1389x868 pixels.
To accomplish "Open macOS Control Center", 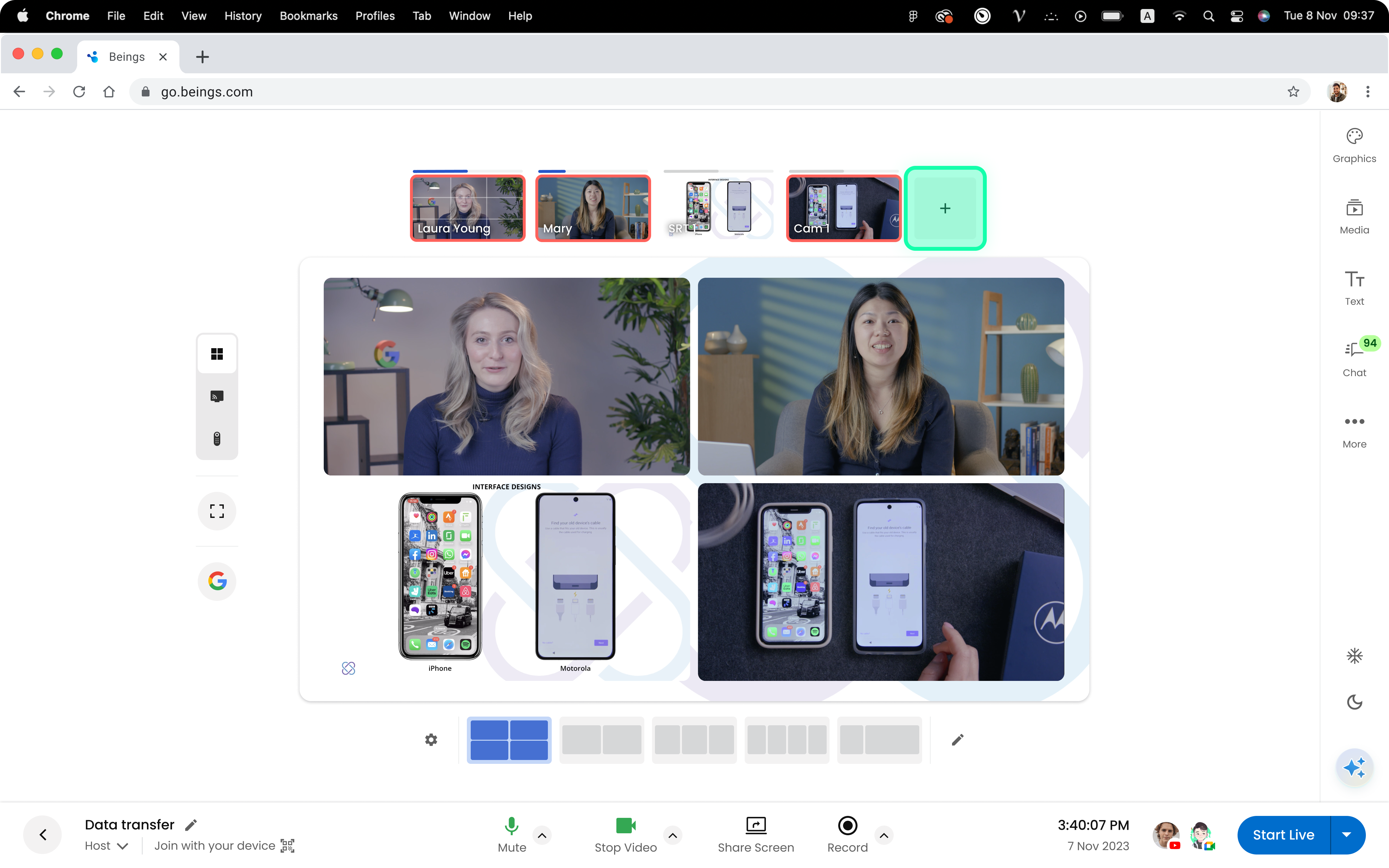I will 1236,16.
